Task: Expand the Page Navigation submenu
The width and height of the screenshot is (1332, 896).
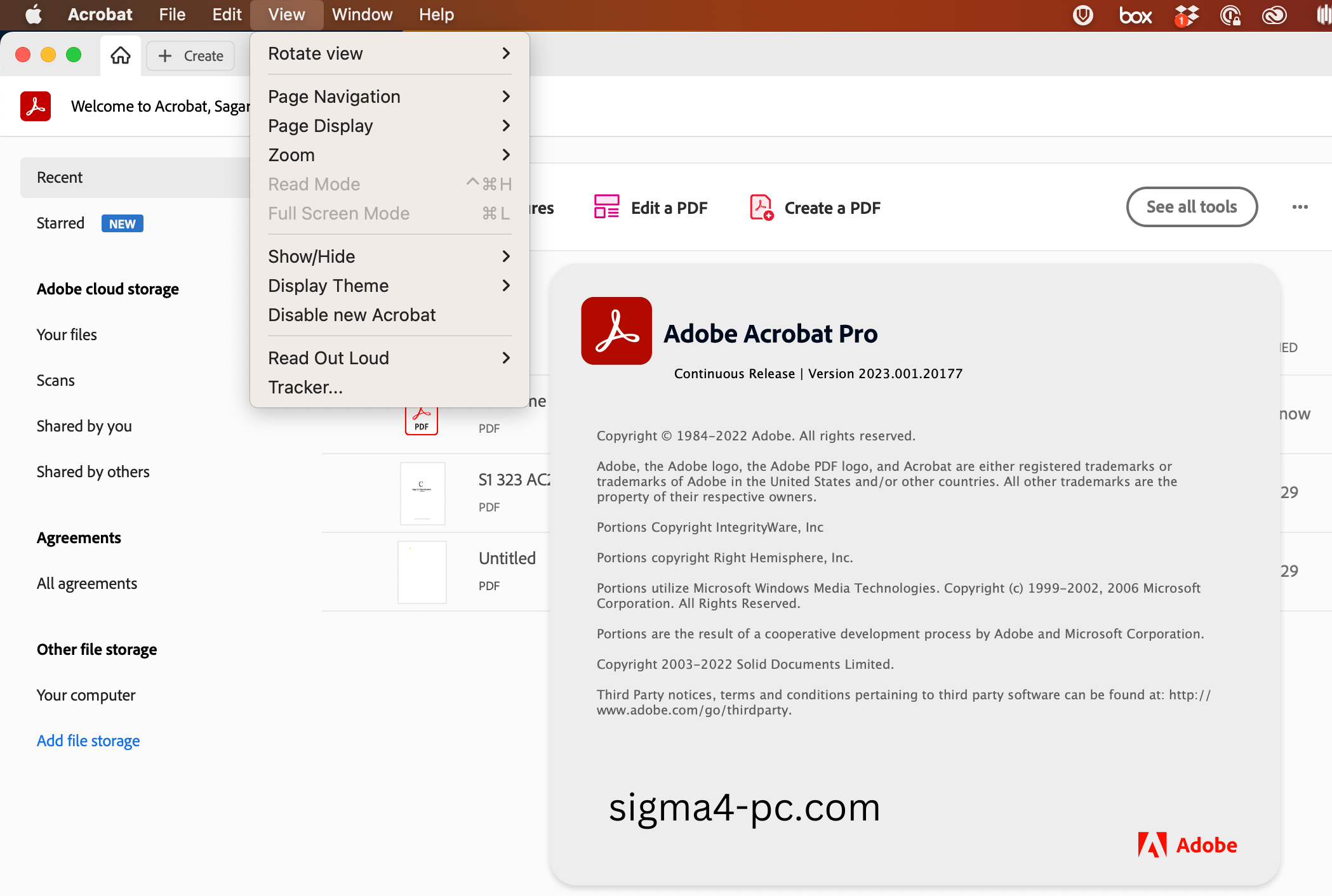Action: [x=390, y=96]
